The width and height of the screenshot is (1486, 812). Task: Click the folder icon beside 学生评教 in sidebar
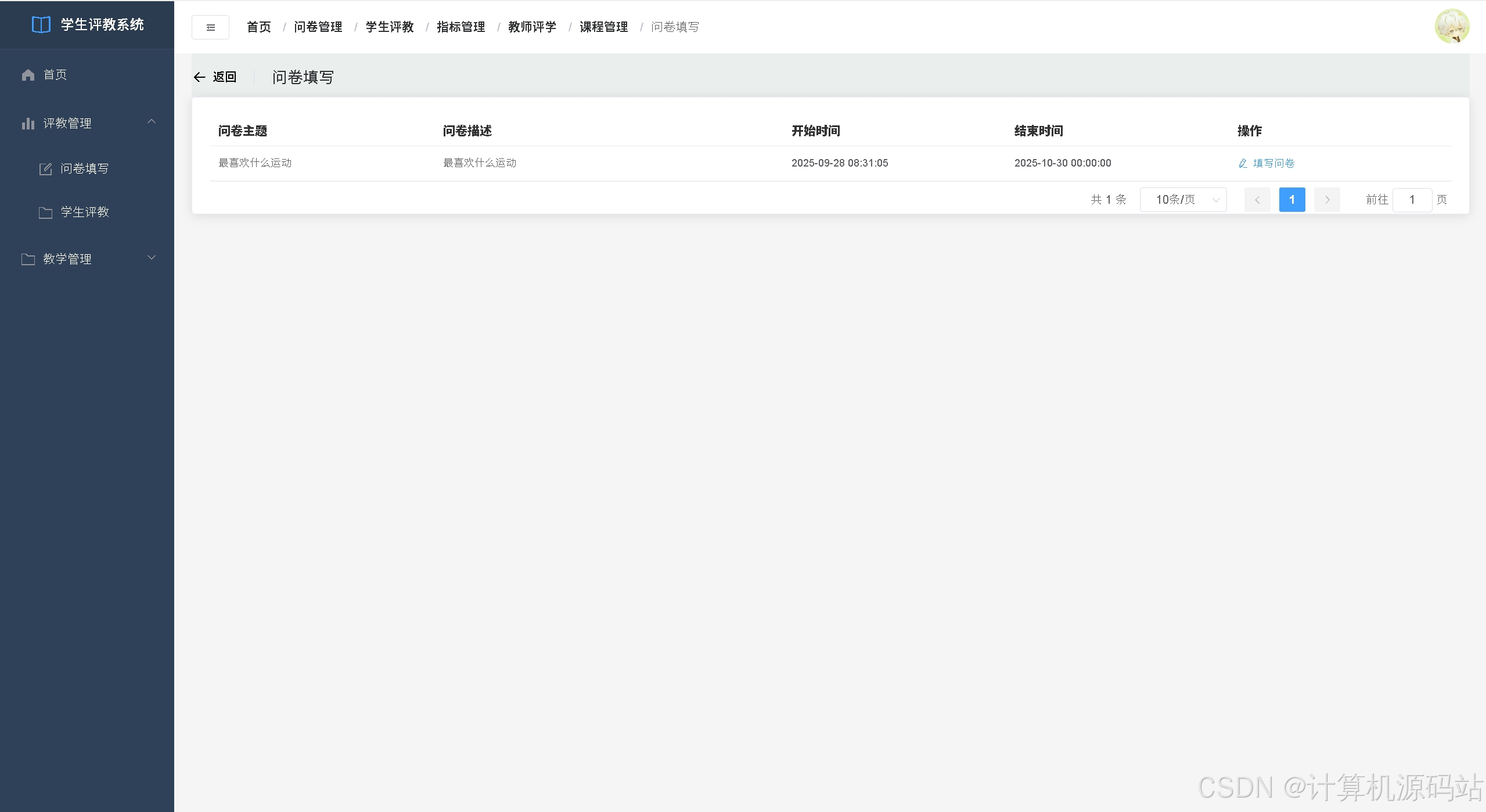(x=45, y=212)
